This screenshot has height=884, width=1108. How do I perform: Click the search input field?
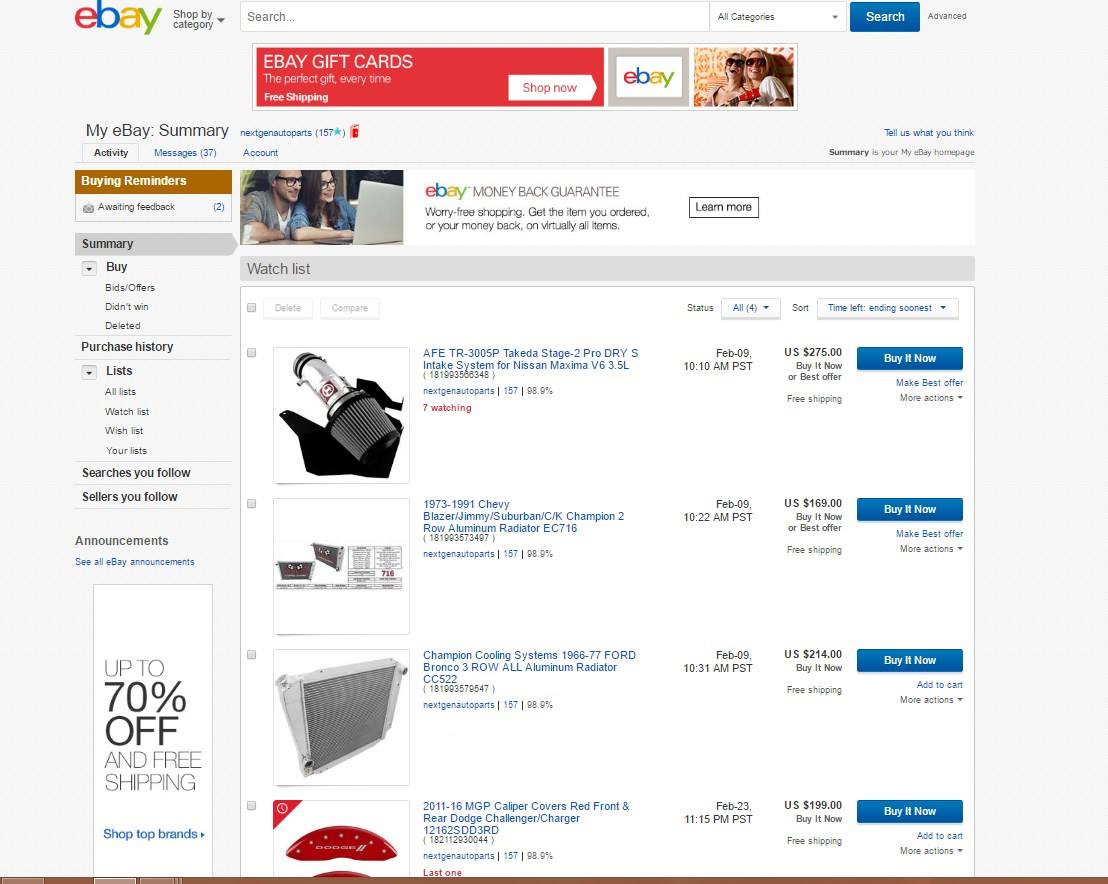coord(475,17)
